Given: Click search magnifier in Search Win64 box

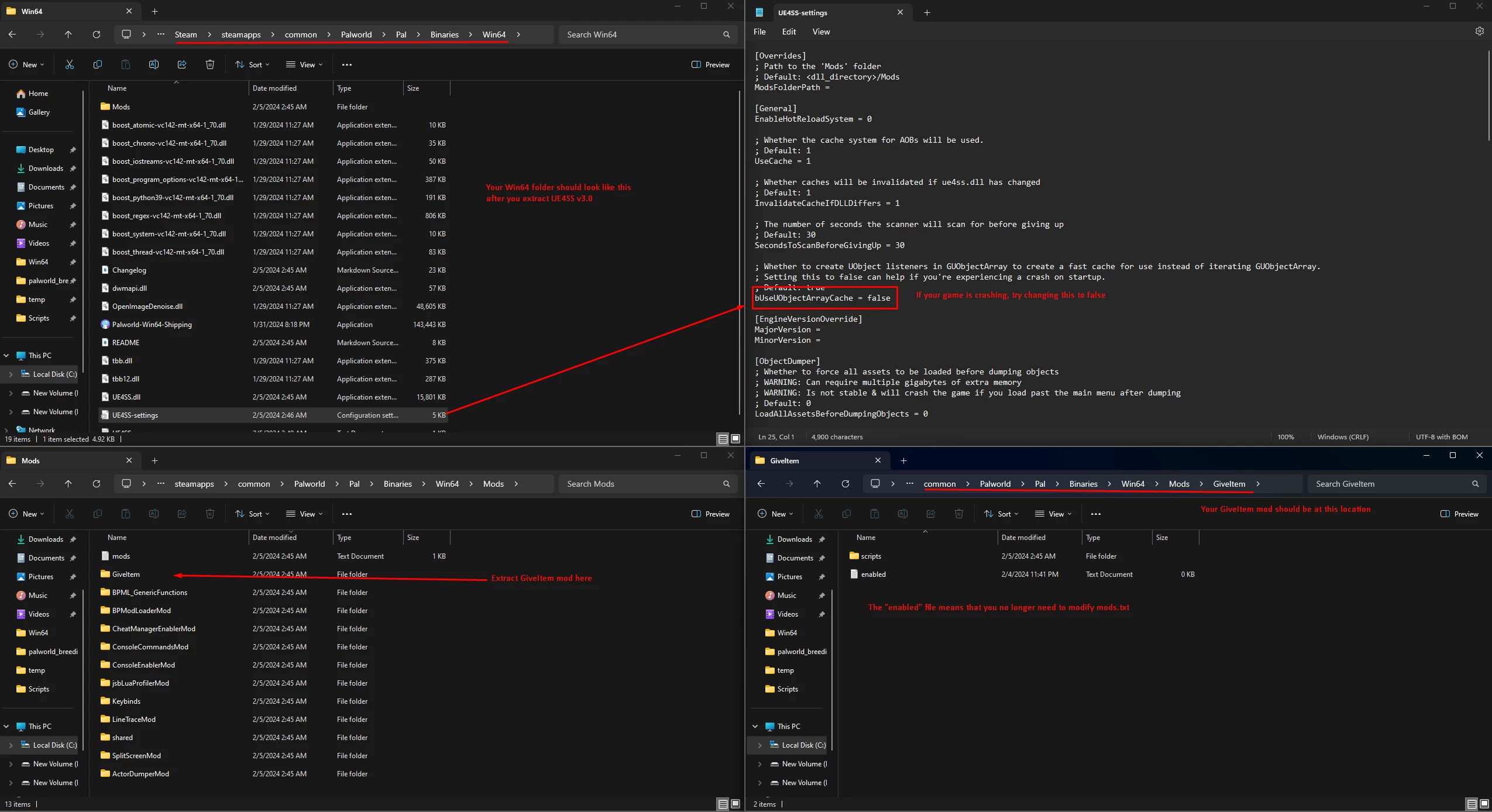Looking at the screenshot, I should [x=726, y=35].
